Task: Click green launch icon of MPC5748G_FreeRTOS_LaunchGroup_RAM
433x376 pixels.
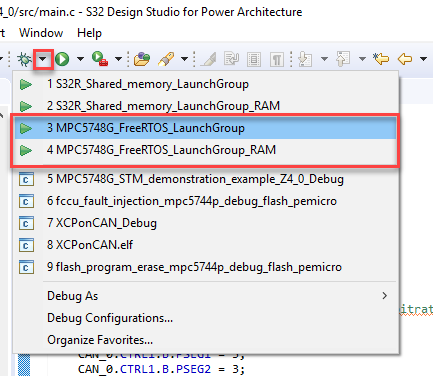Action: (26, 150)
